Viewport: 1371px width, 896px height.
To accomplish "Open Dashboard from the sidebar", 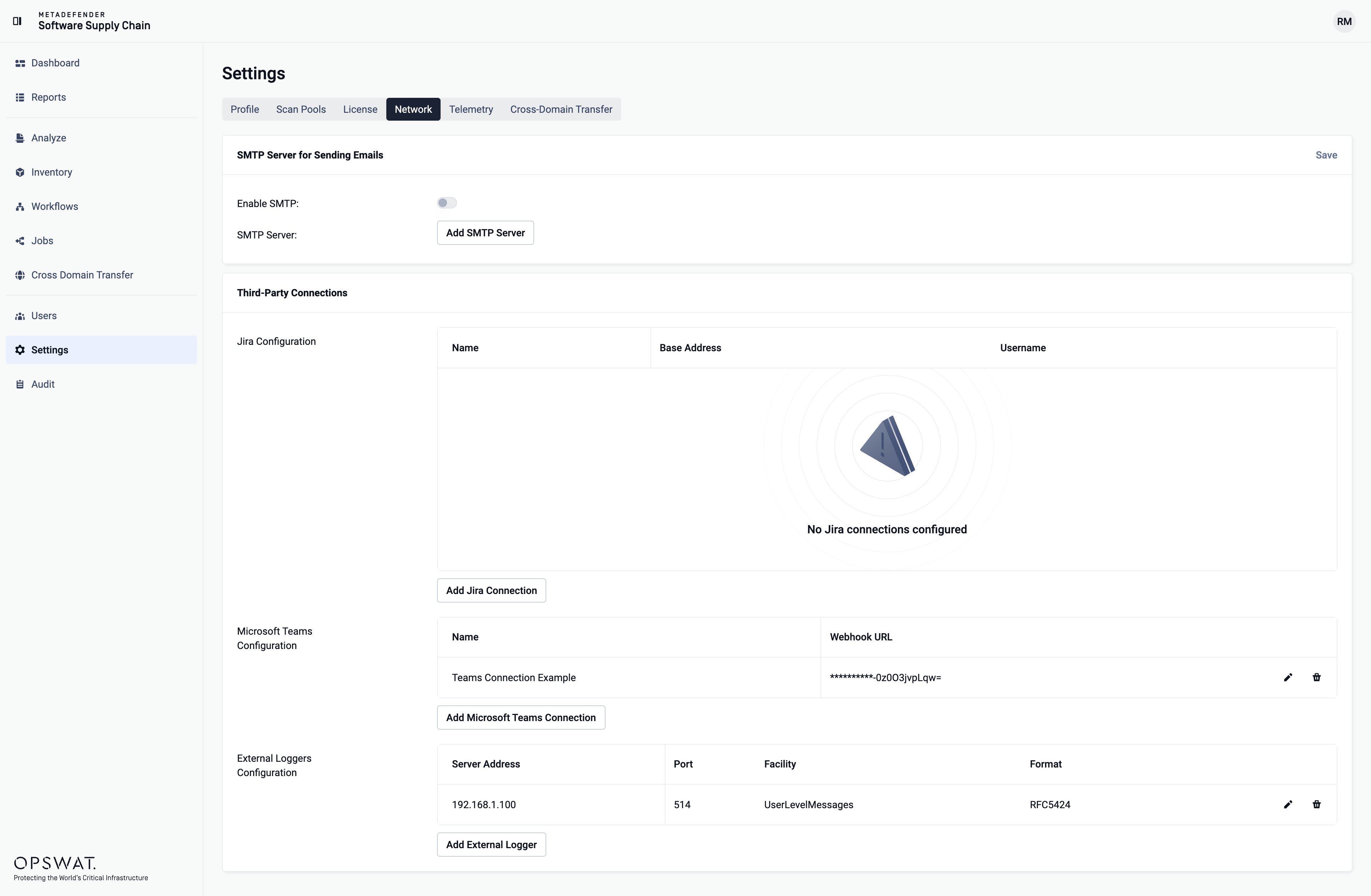I will point(101,63).
